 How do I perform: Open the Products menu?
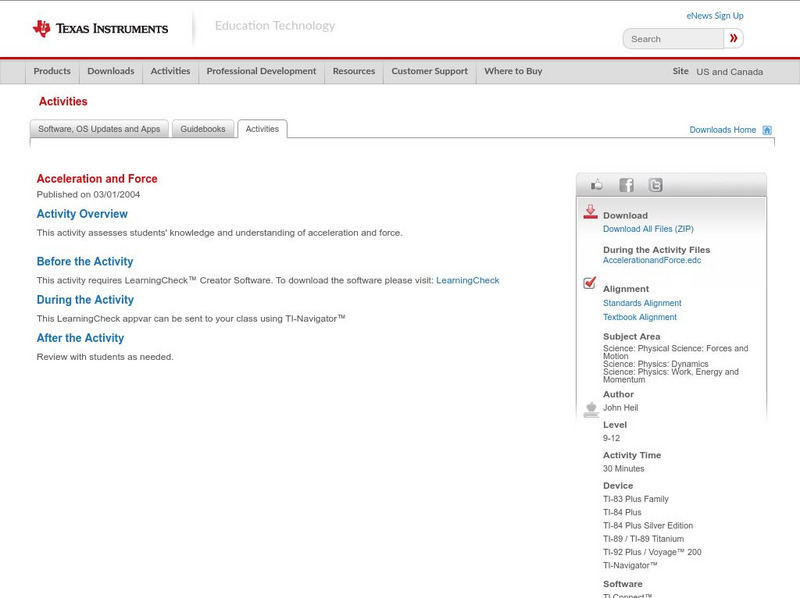pyautogui.click(x=52, y=71)
